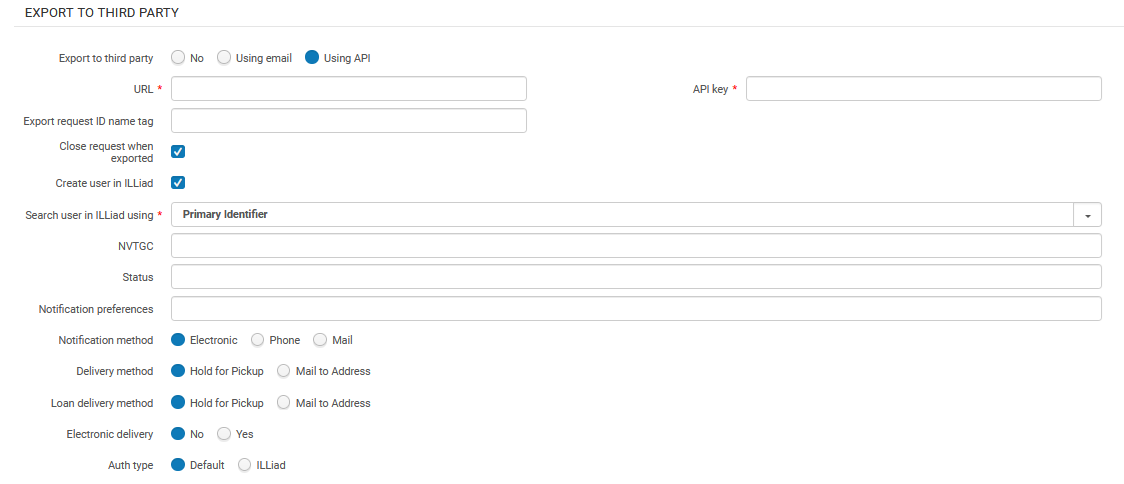Choose Mail as notification method
This screenshot has width=1124, height=484.
coord(320,340)
